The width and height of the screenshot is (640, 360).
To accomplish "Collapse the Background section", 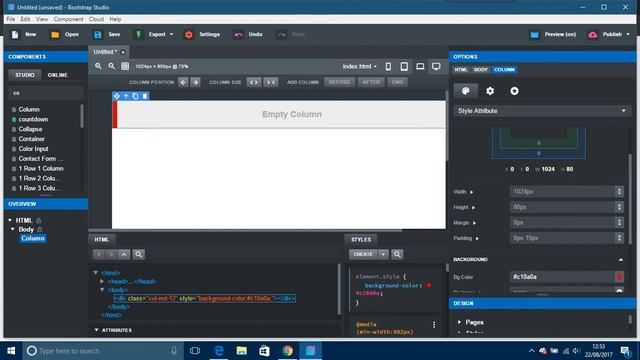I will (620, 260).
